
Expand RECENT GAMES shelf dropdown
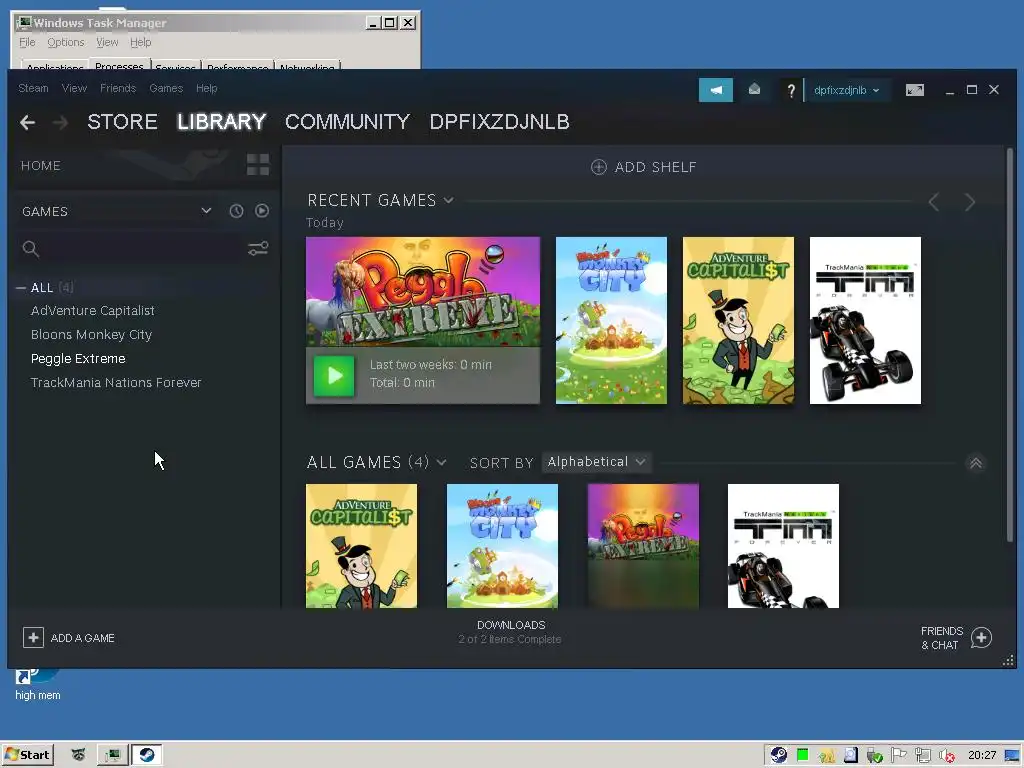pos(449,200)
